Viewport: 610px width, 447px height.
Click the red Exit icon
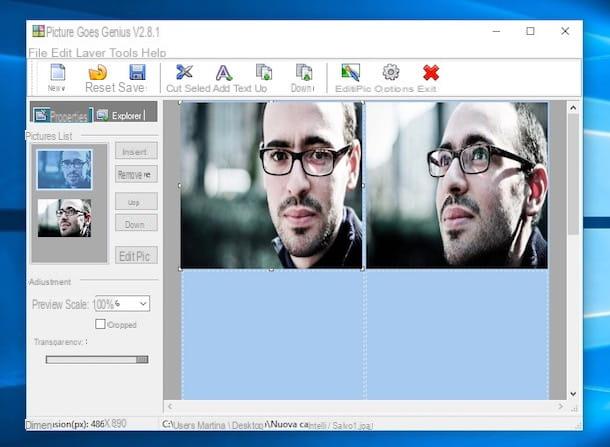[431, 73]
